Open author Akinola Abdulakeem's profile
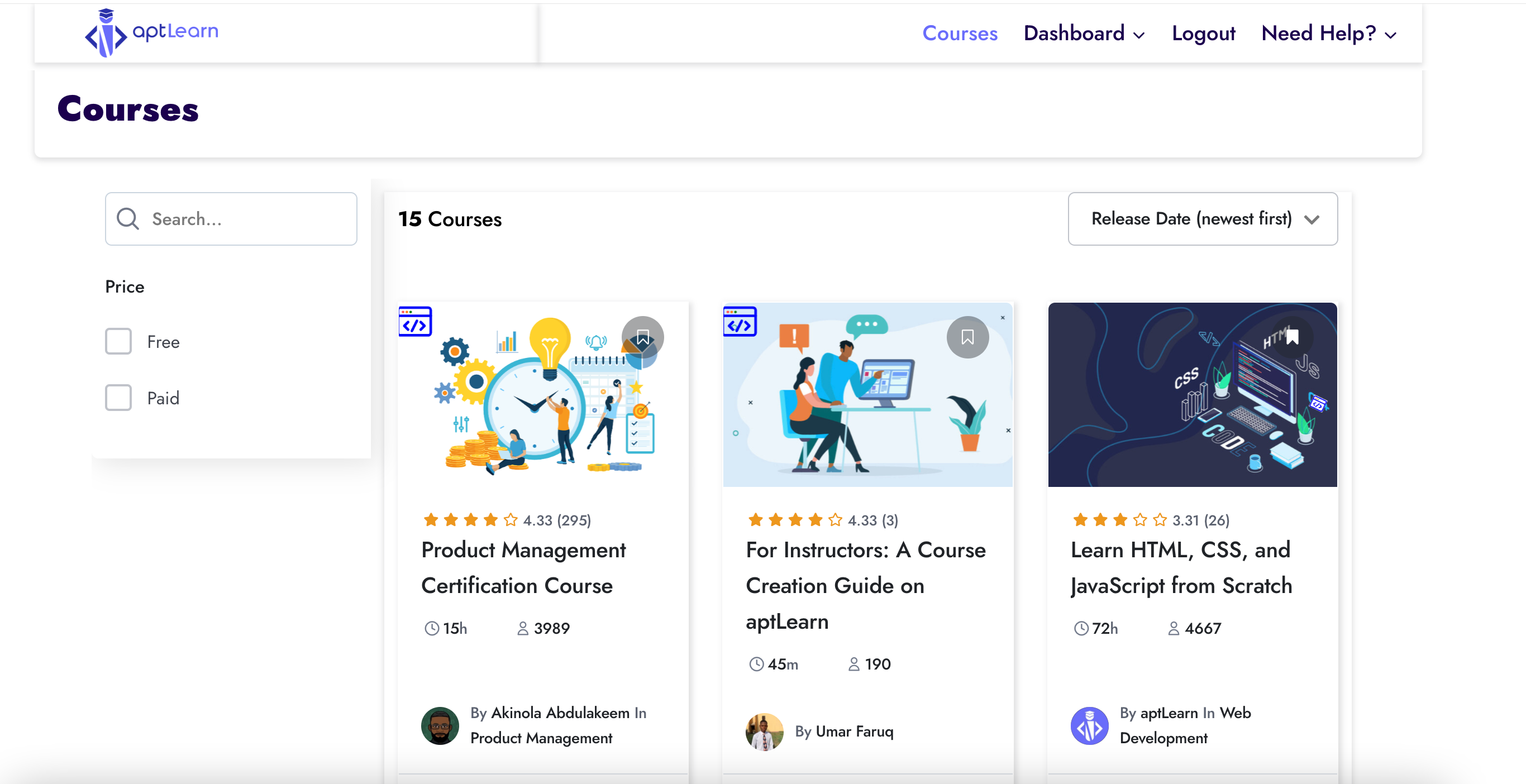 click(x=560, y=713)
